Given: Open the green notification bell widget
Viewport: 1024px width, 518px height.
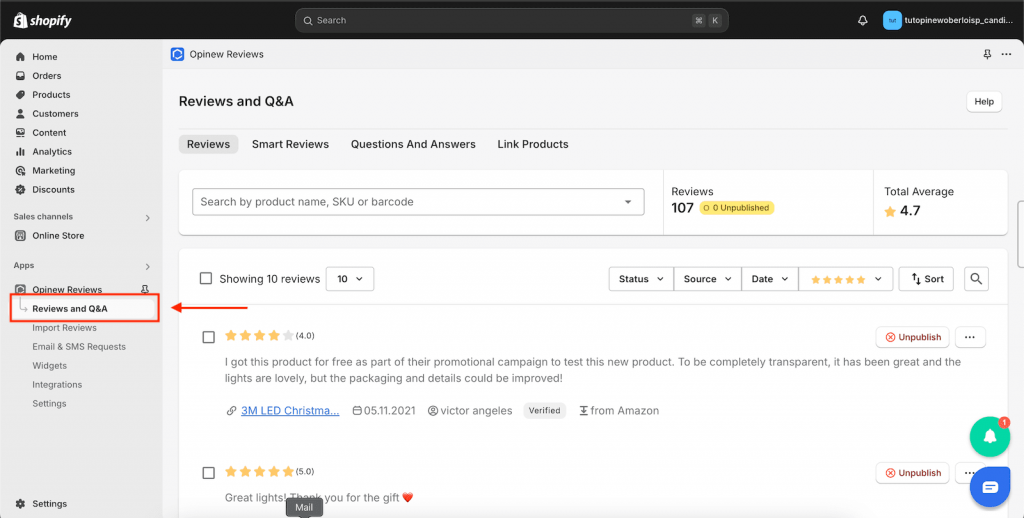Looking at the screenshot, I should click(x=989, y=436).
